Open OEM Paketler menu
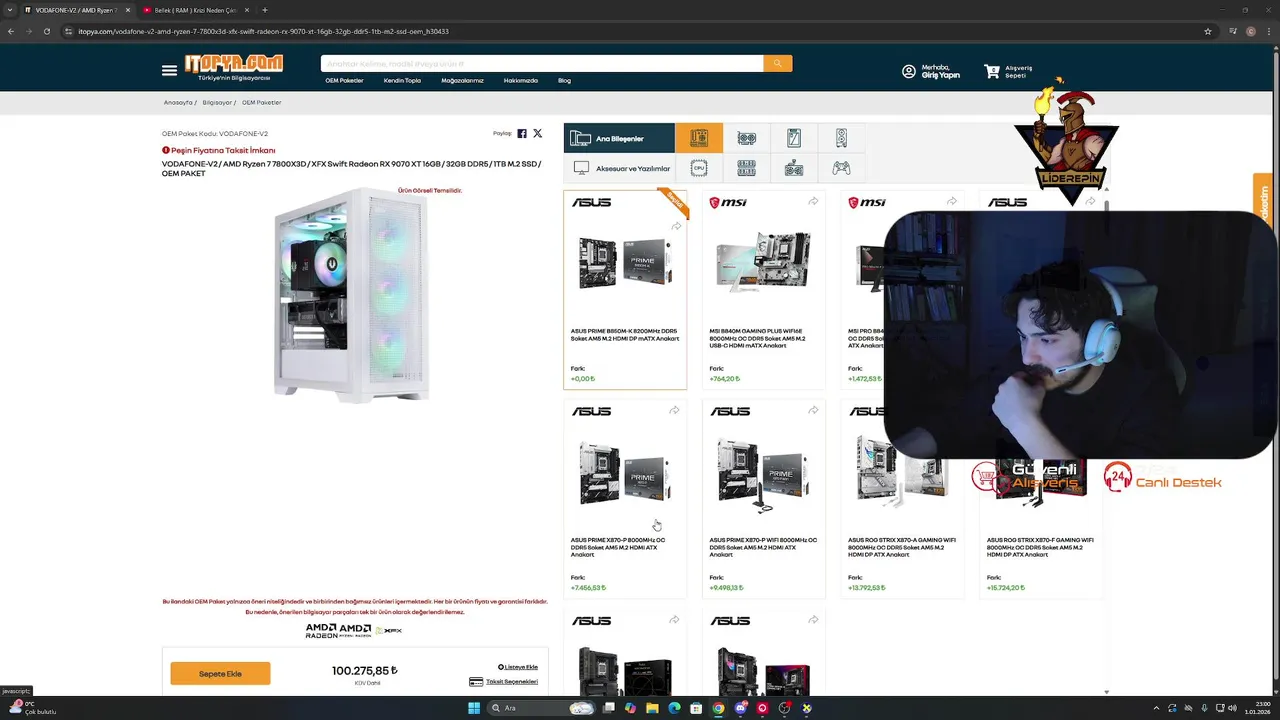The height and width of the screenshot is (720, 1280). (x=344, y=80)
